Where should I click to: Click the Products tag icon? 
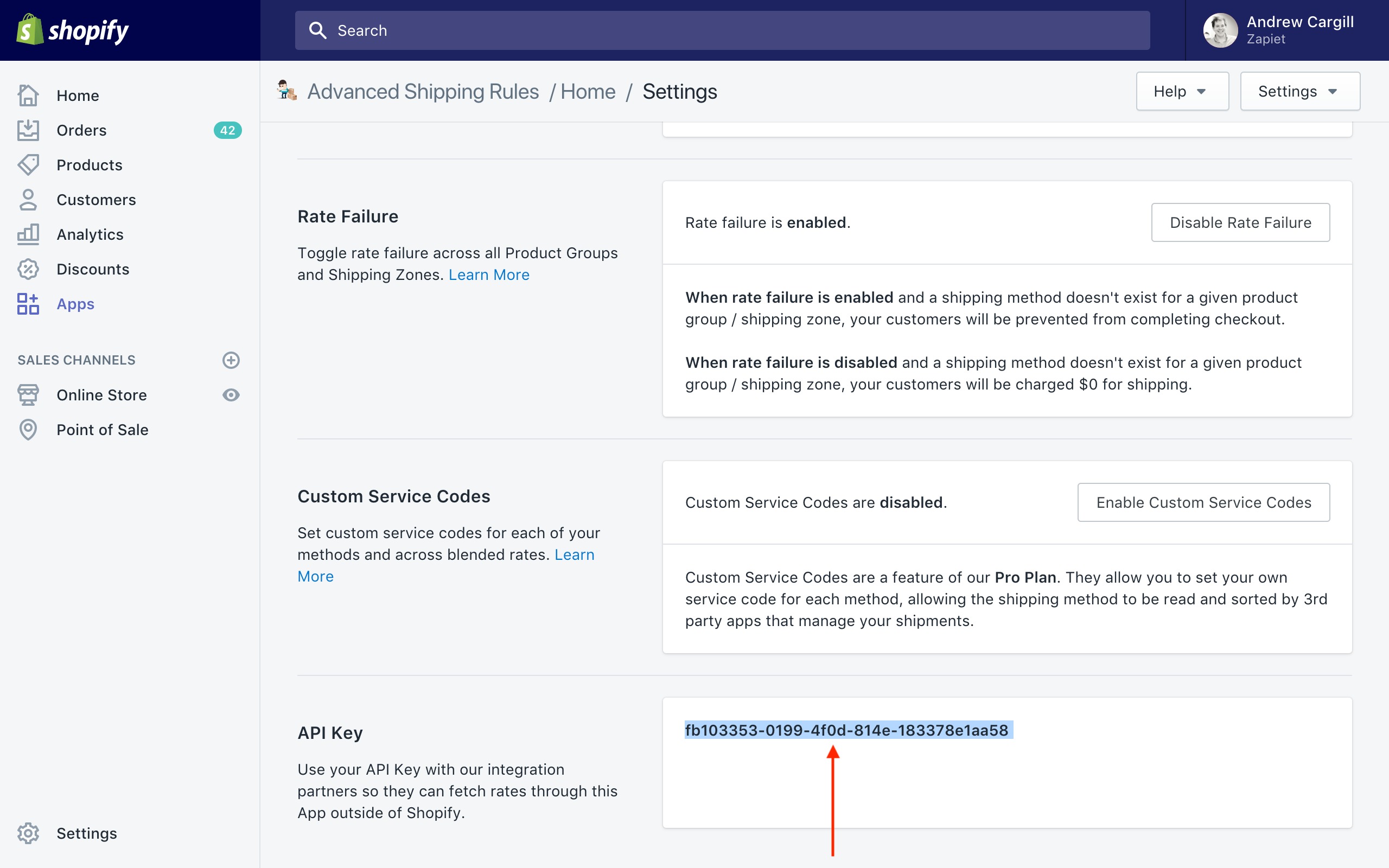28,165
